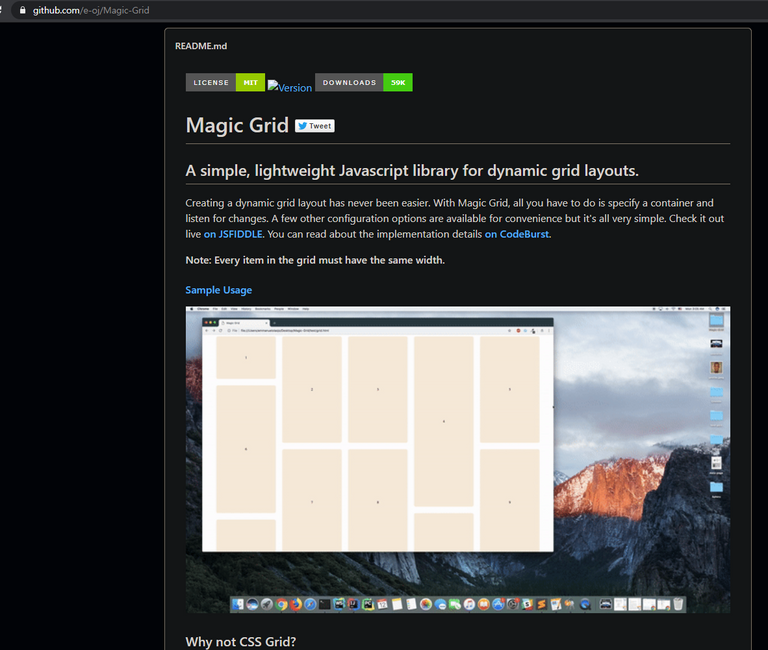Click the Sample Usage link
768x650 pixels.
[x=218, y=290]
